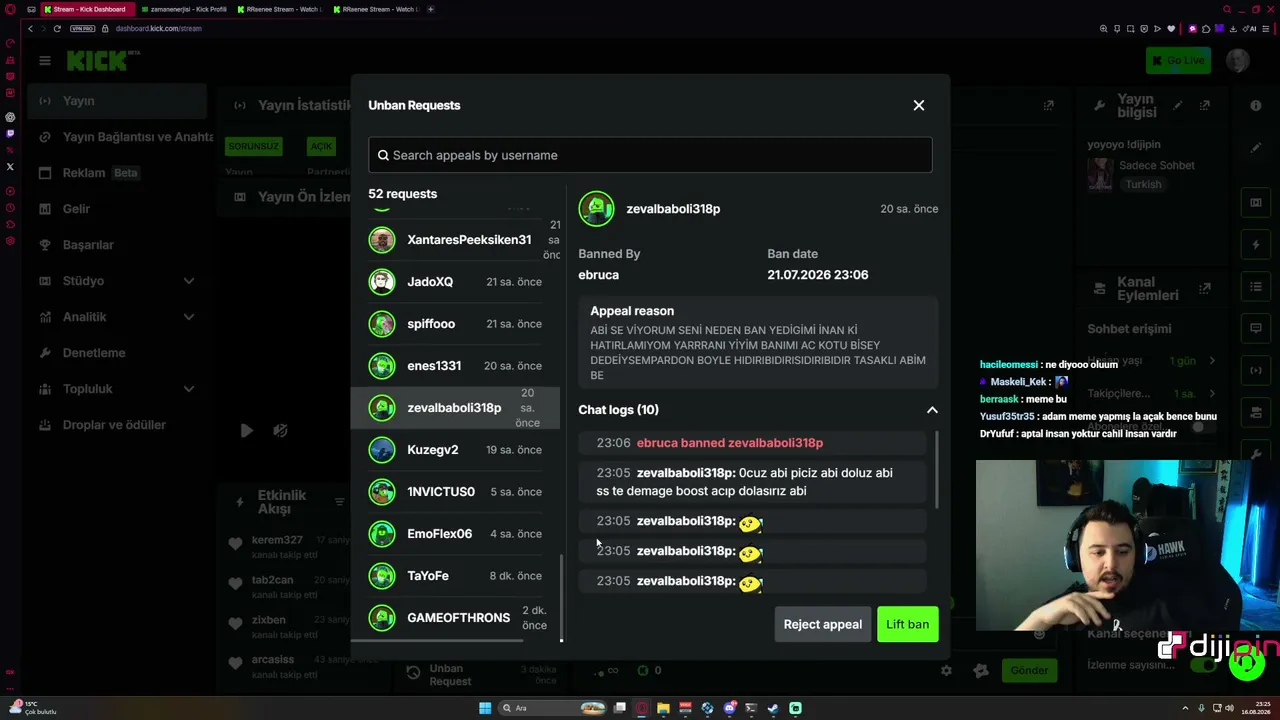
Task: Click the address bar URL dashboard.kick.com/stream
Action: (158, 28)
